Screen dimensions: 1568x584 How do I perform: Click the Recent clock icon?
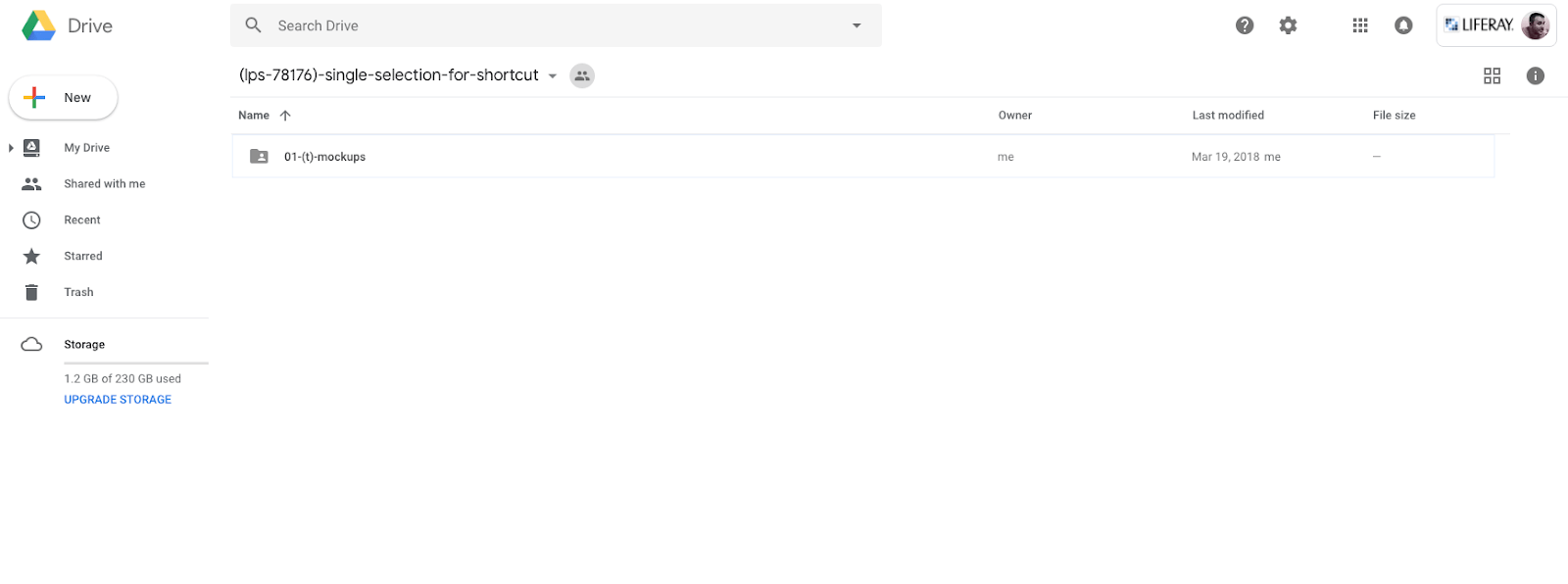31,220
